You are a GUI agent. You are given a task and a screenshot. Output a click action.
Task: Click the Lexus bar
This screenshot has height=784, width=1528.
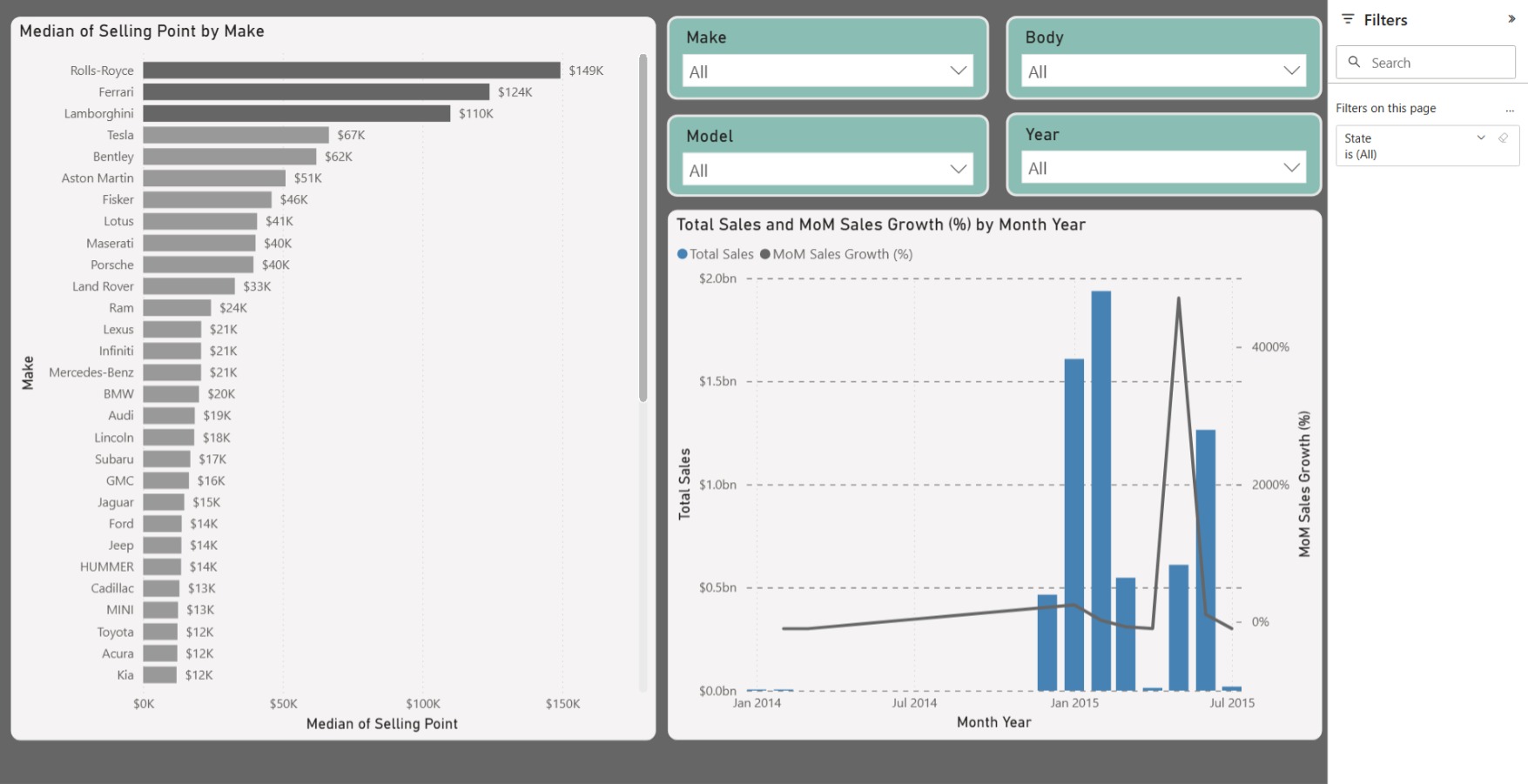pos(172,329)
